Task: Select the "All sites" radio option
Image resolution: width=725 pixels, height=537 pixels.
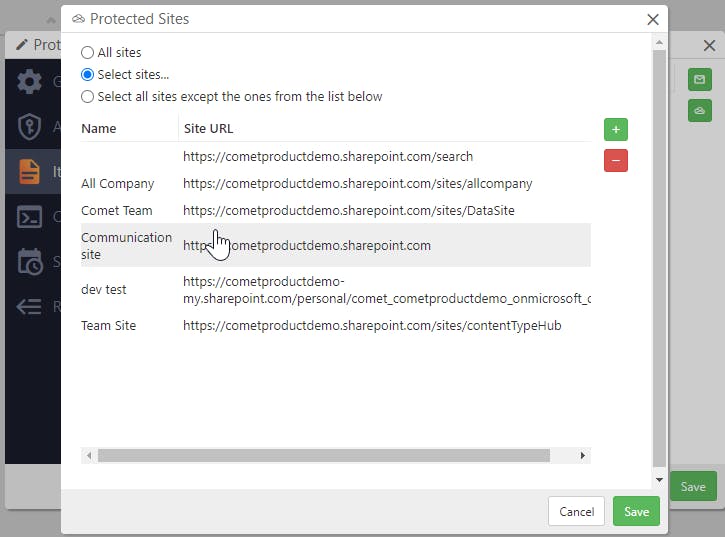Action: click(x=88, y=52)
